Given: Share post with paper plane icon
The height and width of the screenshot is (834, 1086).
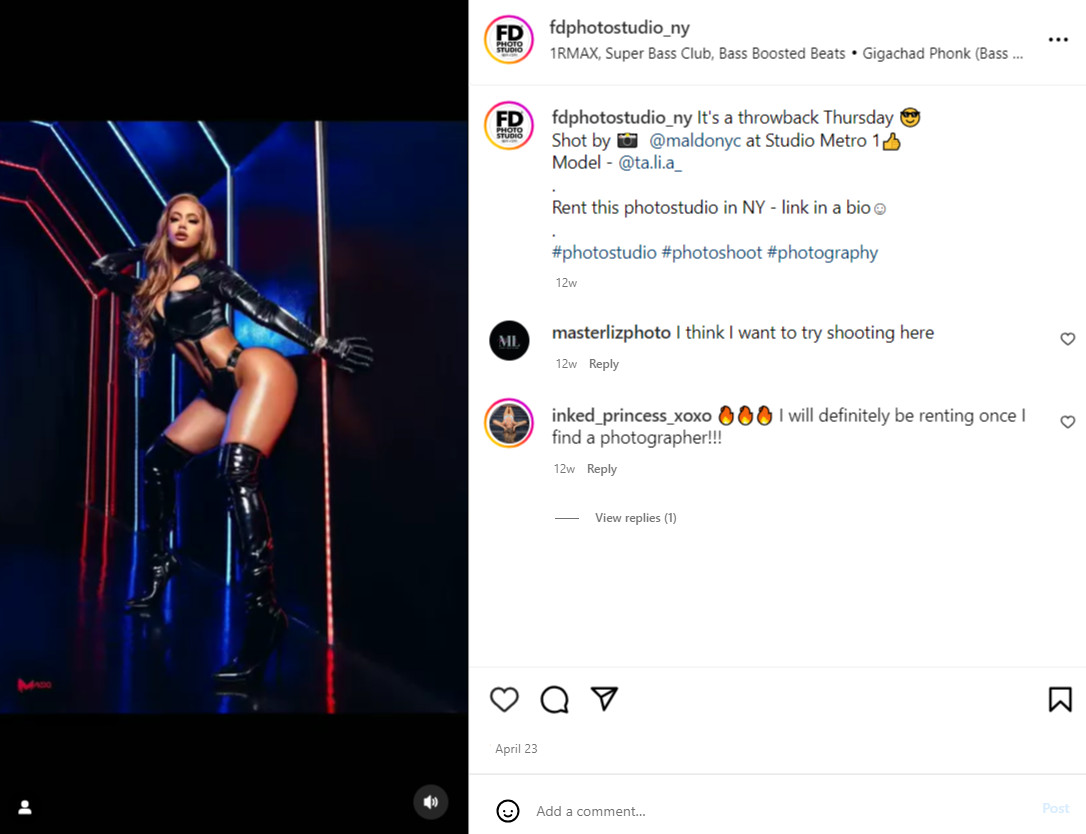Looking at the screenshot, I should click(604, 699).
